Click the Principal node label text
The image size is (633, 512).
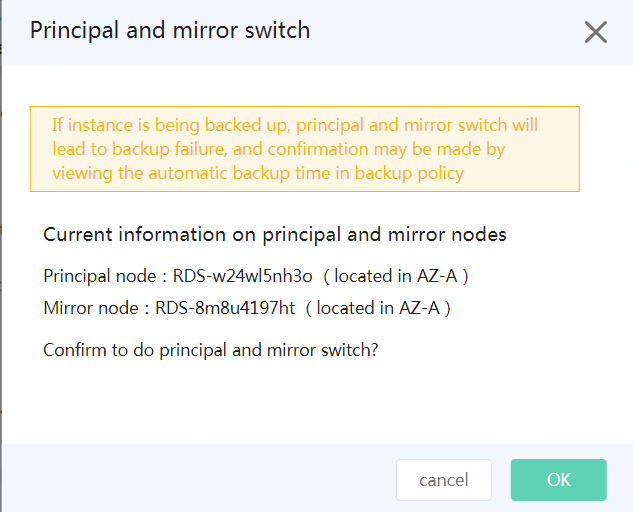(x=100, y=276)
